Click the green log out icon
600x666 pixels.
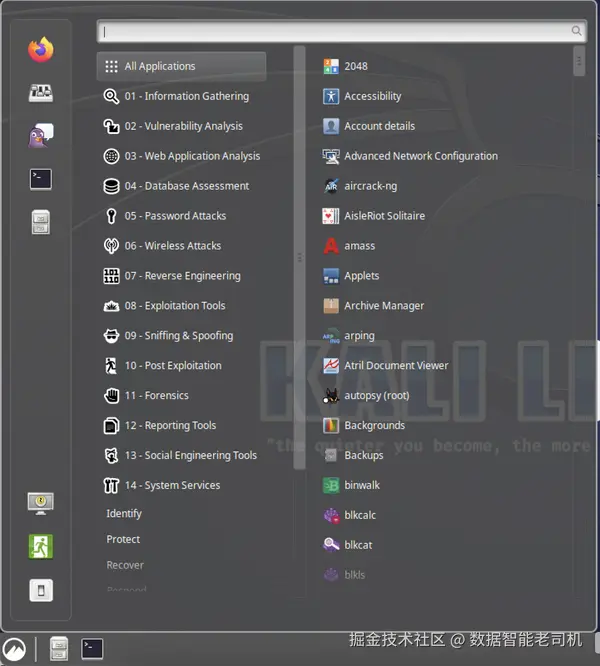click(x=41, y=547)
